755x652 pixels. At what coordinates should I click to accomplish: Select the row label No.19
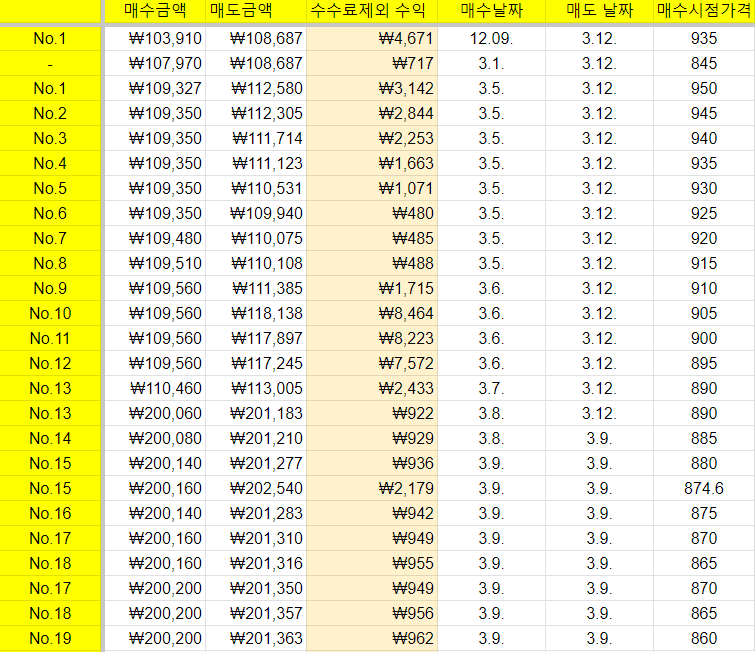(x=50, y=639)
